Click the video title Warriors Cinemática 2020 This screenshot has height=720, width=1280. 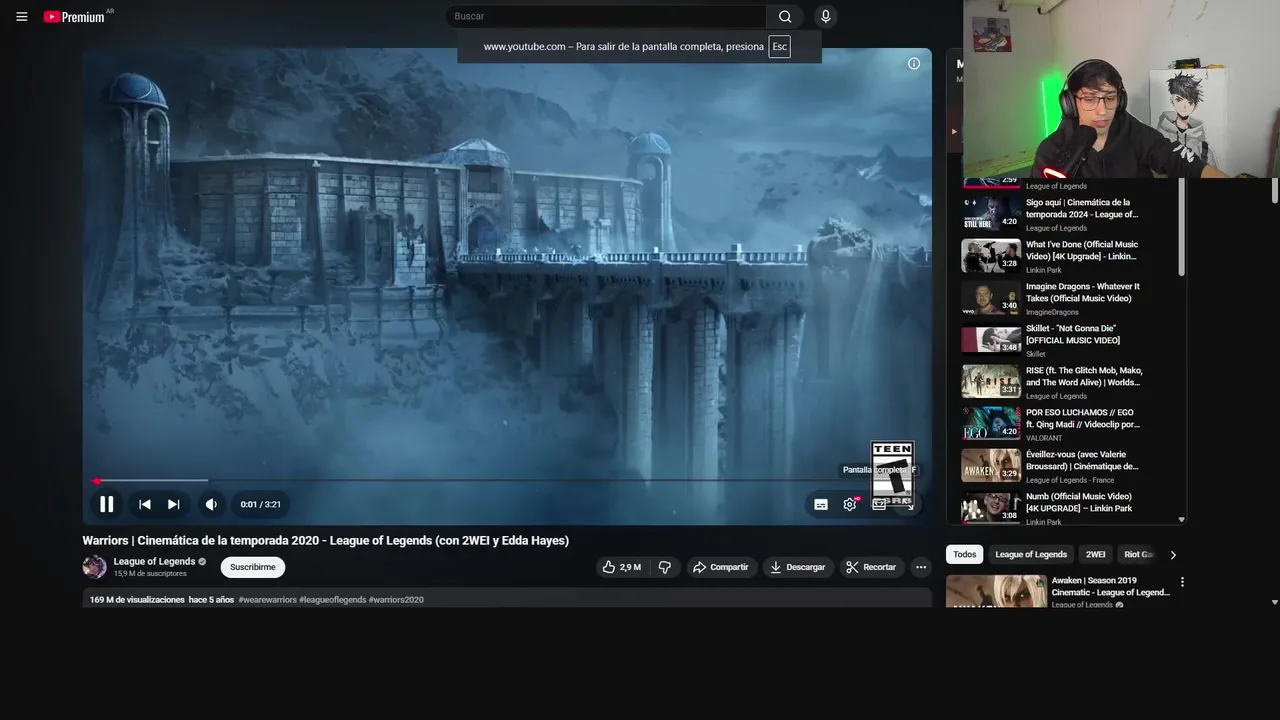325,540
